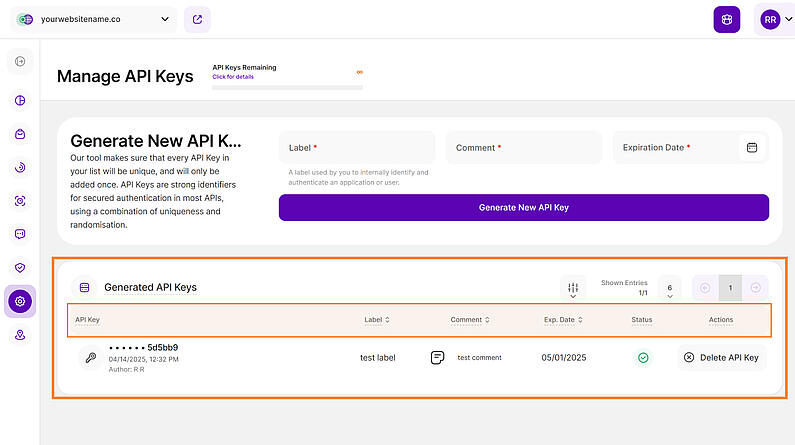Expand the RR account menu
The image size is (795, 445).
(776, 19)
